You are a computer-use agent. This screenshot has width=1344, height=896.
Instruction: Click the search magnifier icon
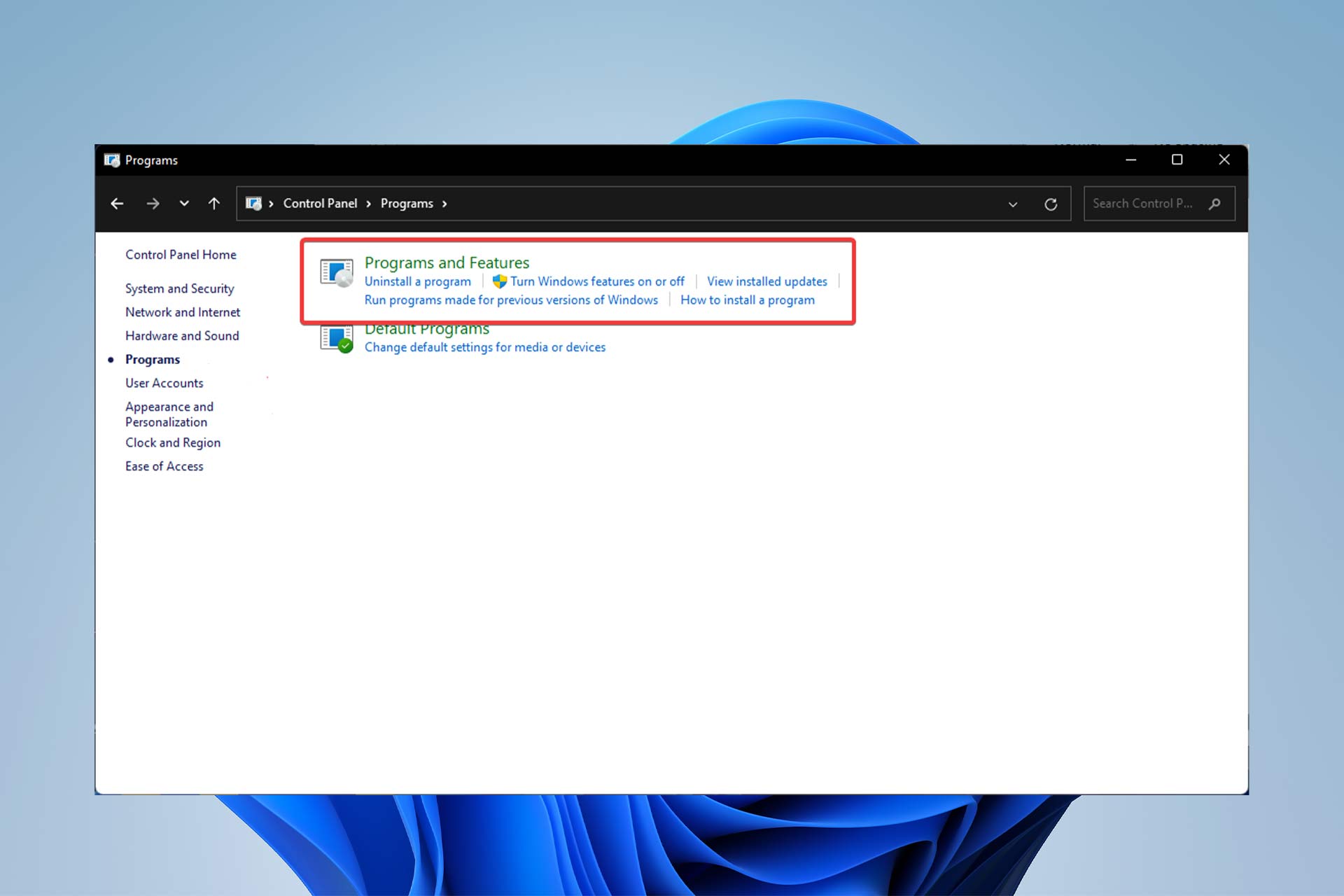tap(1215, 204)
